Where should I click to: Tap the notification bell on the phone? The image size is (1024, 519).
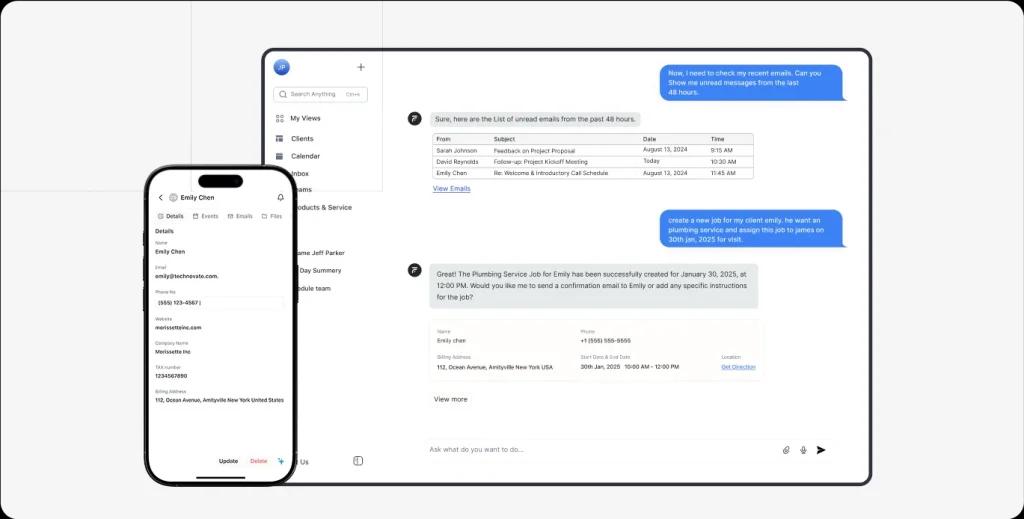[x=280, y=198]
